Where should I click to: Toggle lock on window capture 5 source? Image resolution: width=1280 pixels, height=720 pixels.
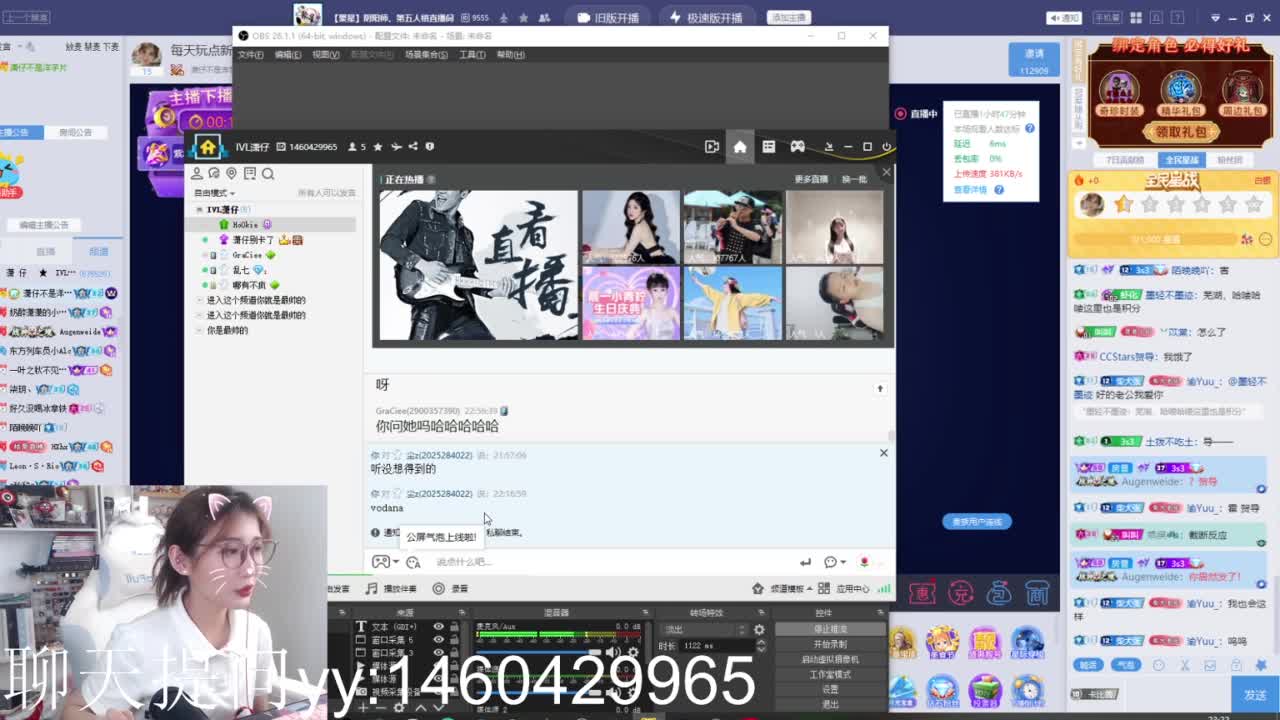(454, 640)
